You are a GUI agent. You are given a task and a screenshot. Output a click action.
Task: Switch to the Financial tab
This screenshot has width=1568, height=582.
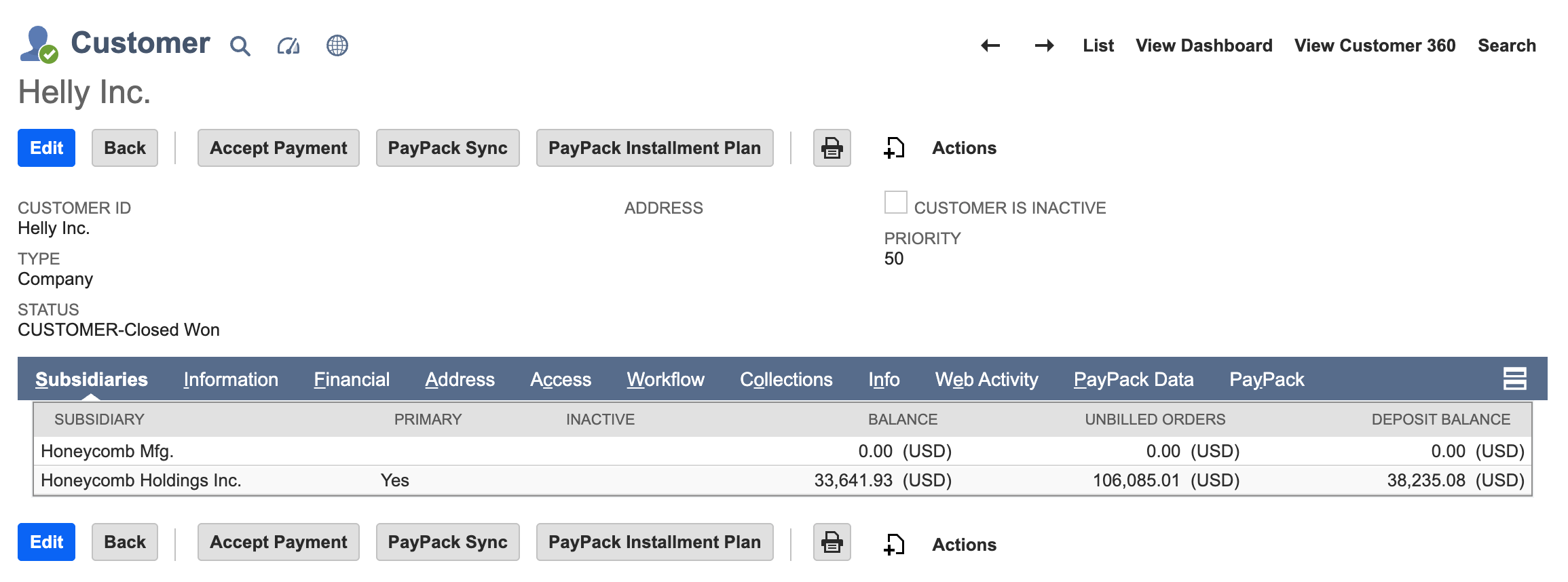click(352, 379)
